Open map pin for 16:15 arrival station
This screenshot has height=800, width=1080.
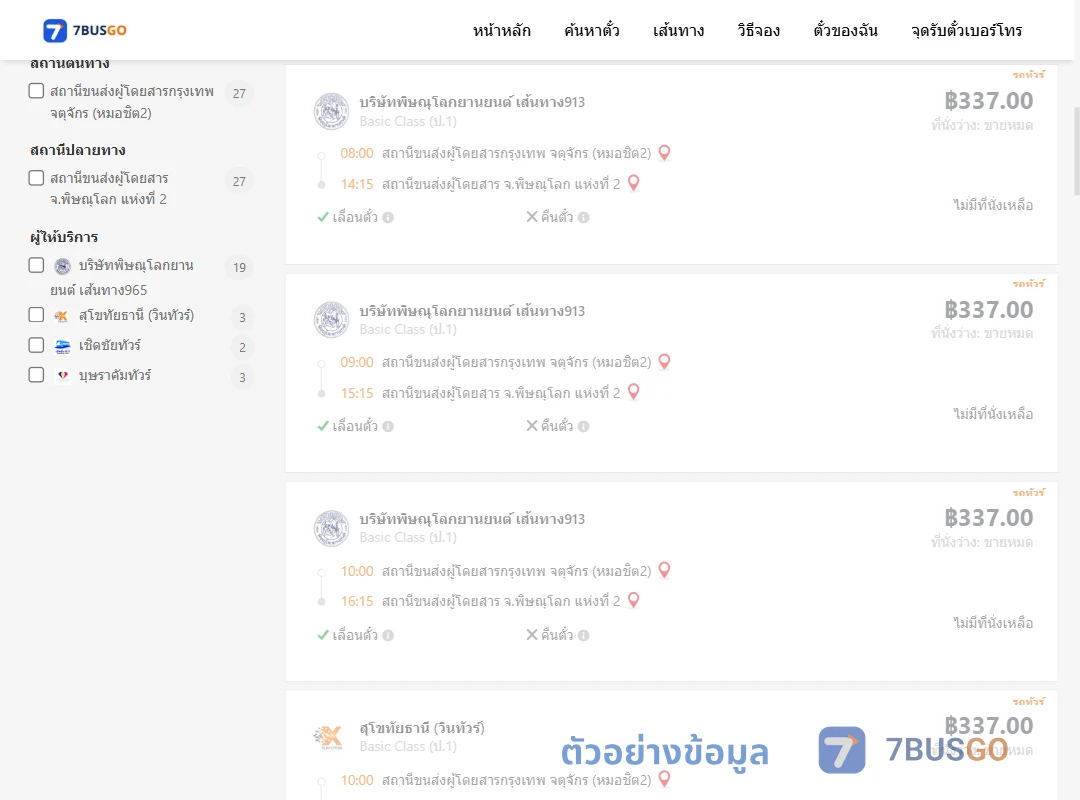coord(634,600)
